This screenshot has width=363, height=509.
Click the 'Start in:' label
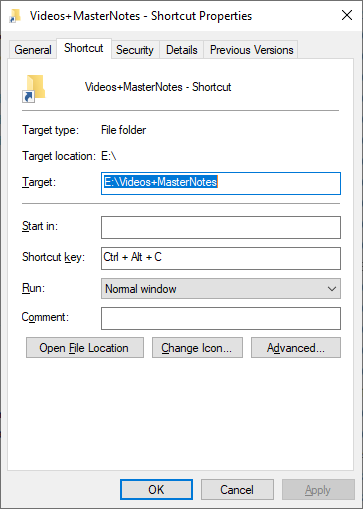tap(40, 226)
